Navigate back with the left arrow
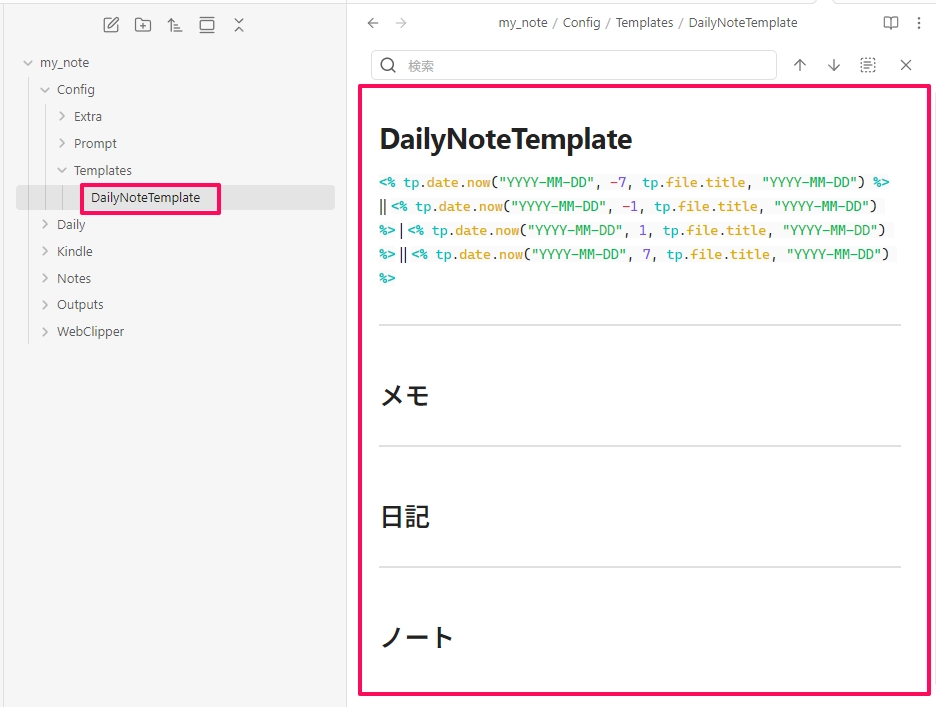Viewport: 936px width, 707px height. coord(373,23)
